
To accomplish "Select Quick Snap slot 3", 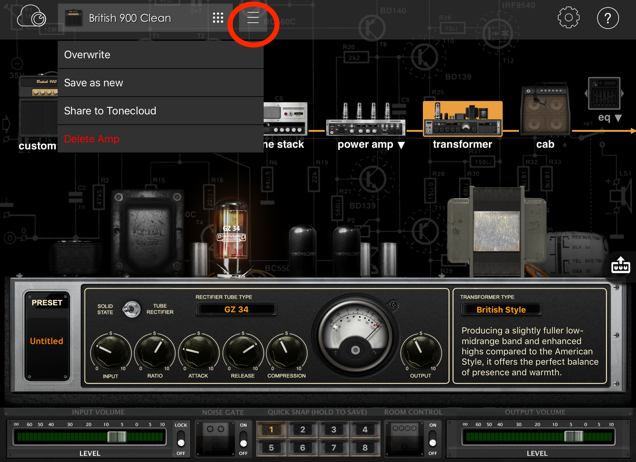I will tap(334, 430).
